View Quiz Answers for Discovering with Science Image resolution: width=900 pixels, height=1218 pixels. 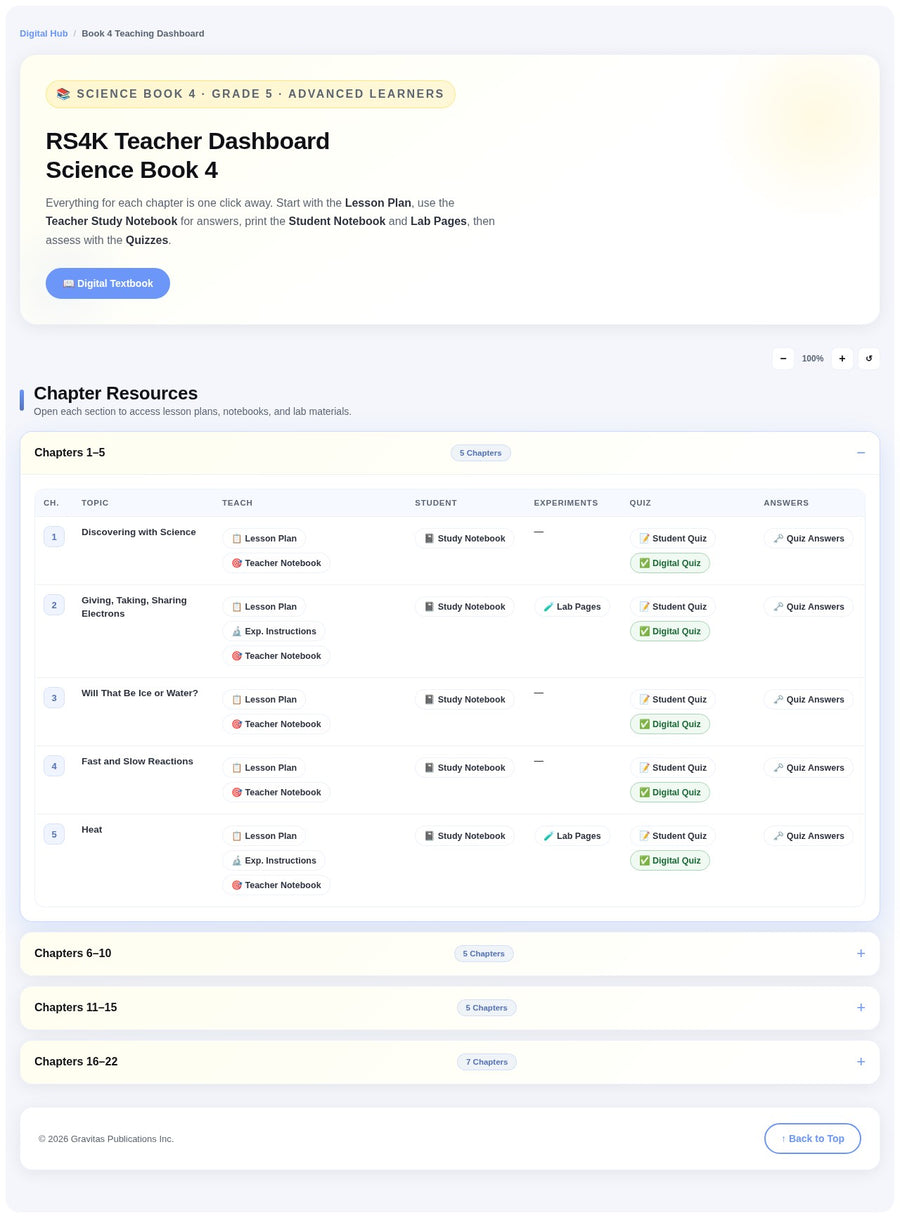[x=809, y=538]
